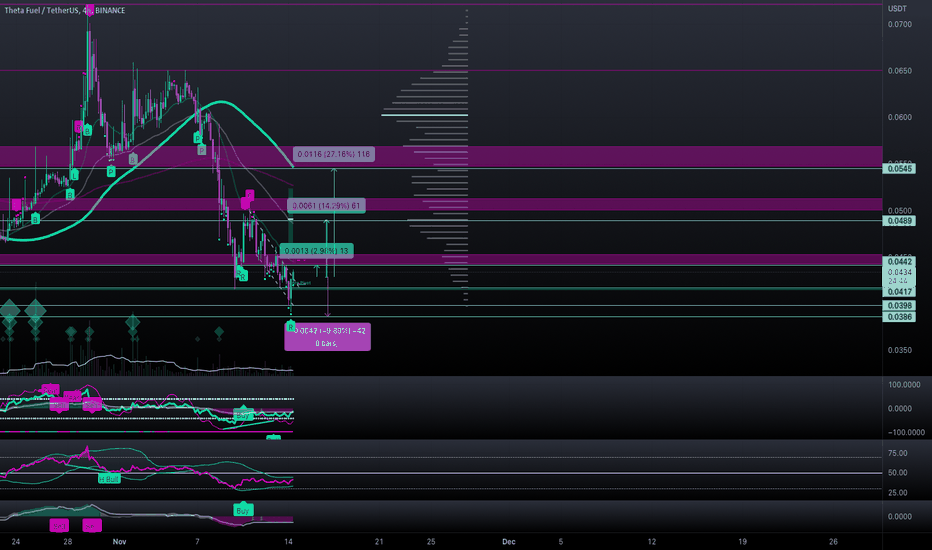Click the gray P marker under the green P
Image resolution: width=932 pixels, height=550 pixels.
pos(201,150)
